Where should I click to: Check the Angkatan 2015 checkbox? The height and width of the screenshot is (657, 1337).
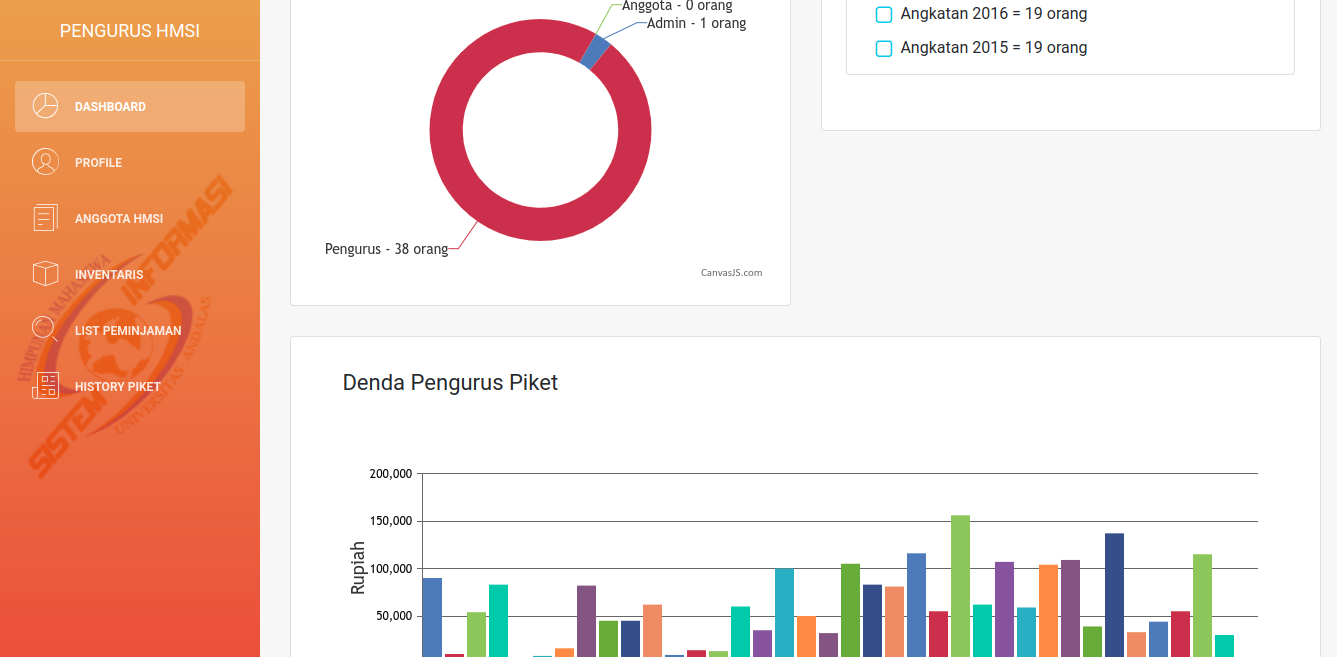(x=883, y=47)
